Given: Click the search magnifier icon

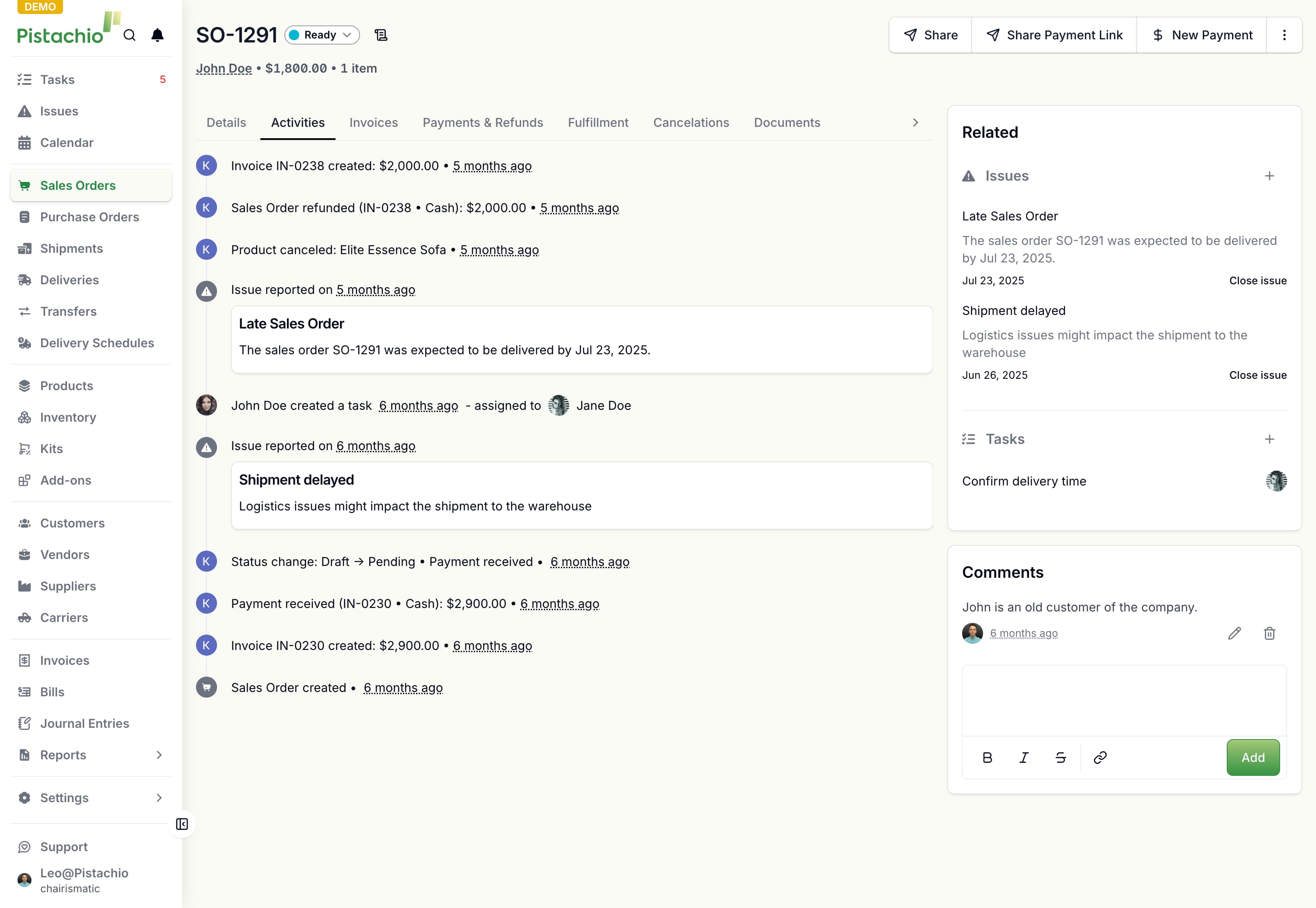Looking at the screenshot, I should (x=130, y=35).
